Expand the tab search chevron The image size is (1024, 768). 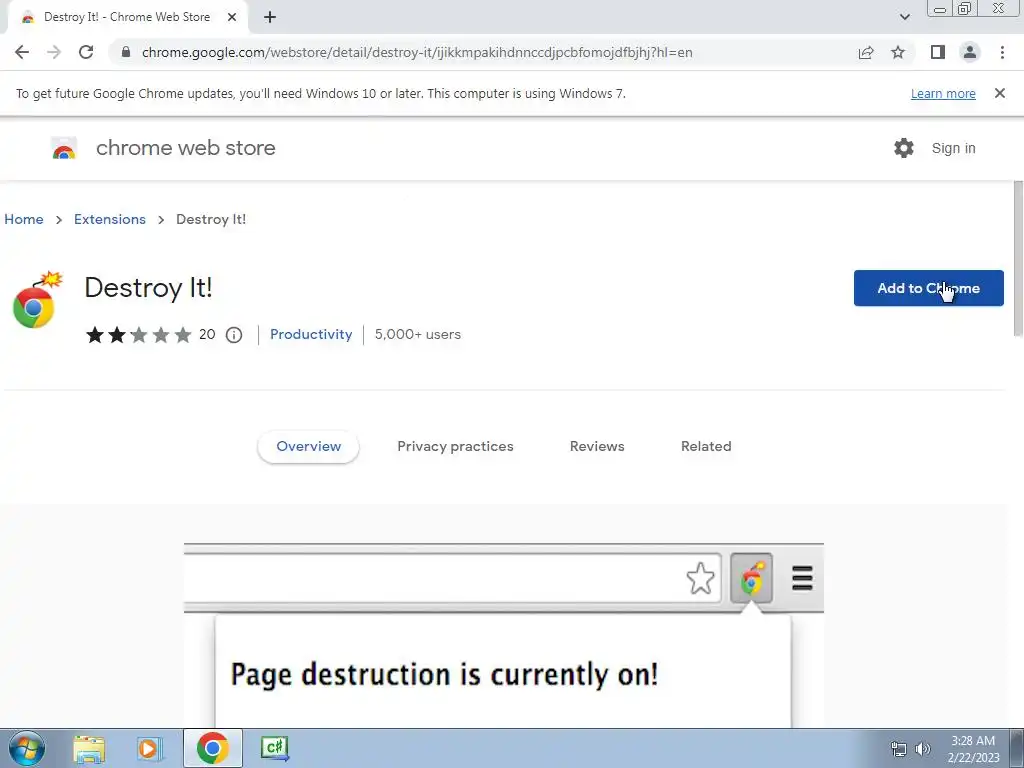click(x=904, y=17)
